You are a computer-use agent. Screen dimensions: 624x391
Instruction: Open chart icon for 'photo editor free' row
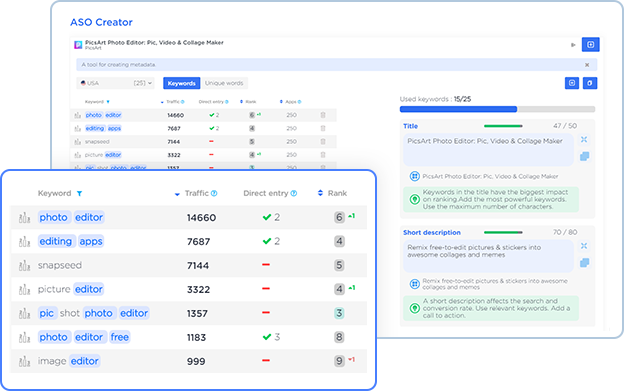[x=24, y=337]
